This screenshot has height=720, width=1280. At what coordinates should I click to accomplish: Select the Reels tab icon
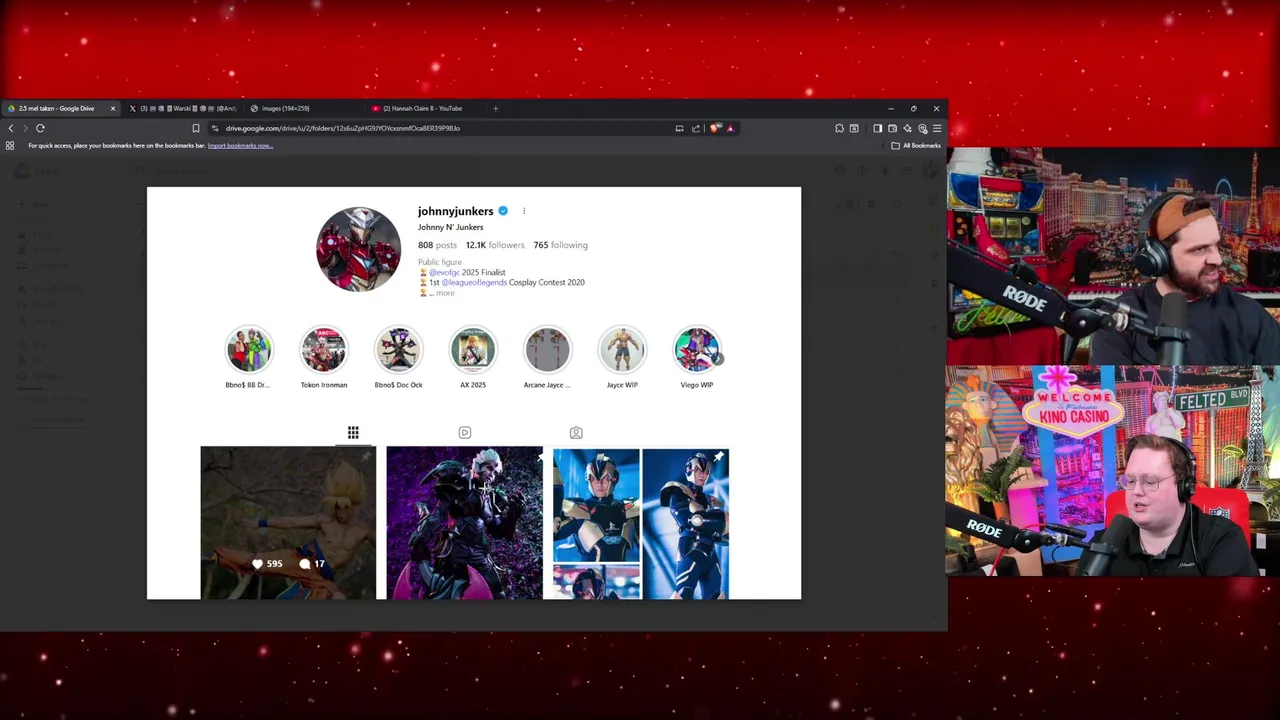point(465,432)
